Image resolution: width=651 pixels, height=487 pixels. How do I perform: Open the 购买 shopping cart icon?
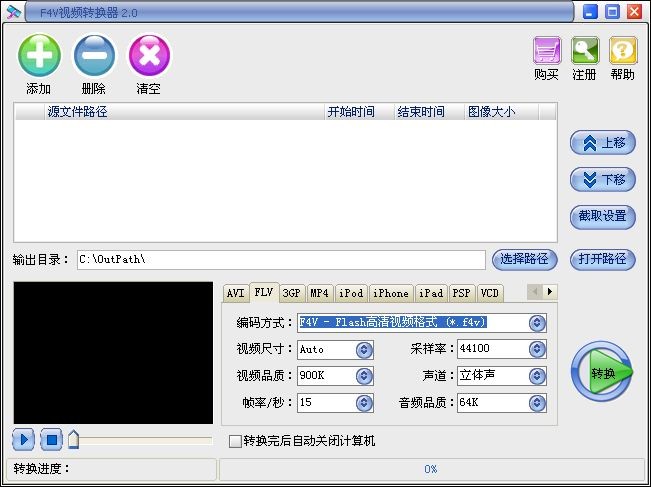[x=547, y=50]
